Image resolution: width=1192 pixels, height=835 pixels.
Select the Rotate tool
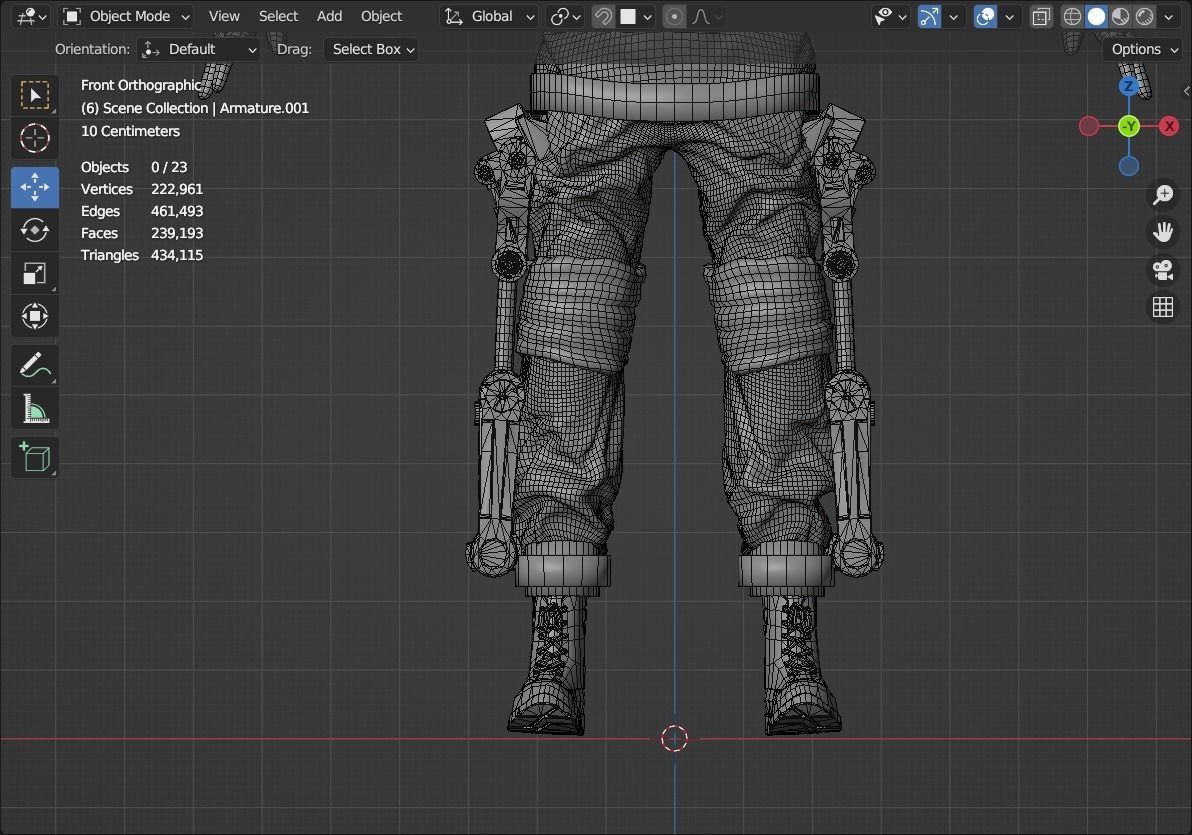35,230
